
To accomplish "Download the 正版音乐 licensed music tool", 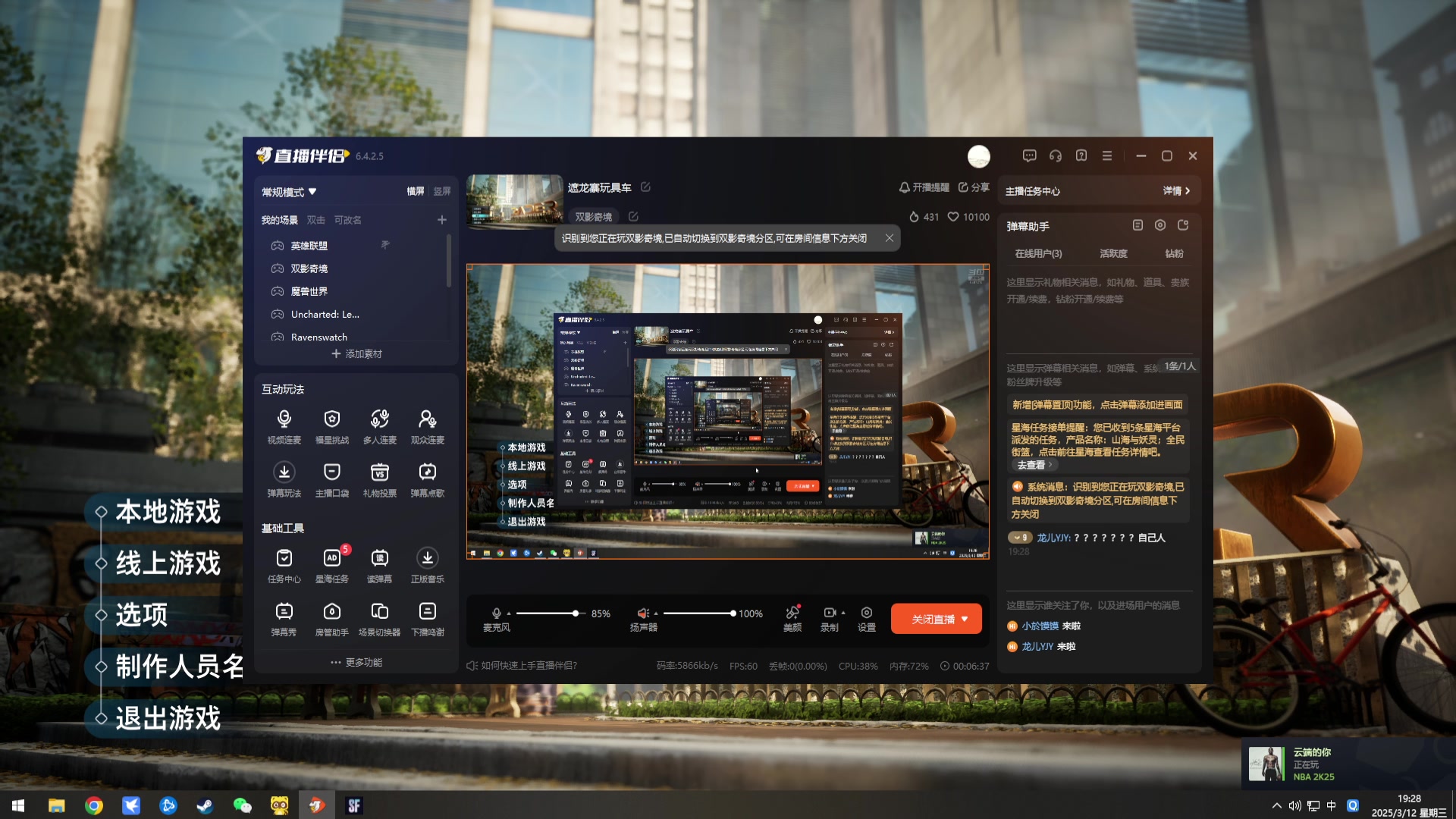I will 427,566.
